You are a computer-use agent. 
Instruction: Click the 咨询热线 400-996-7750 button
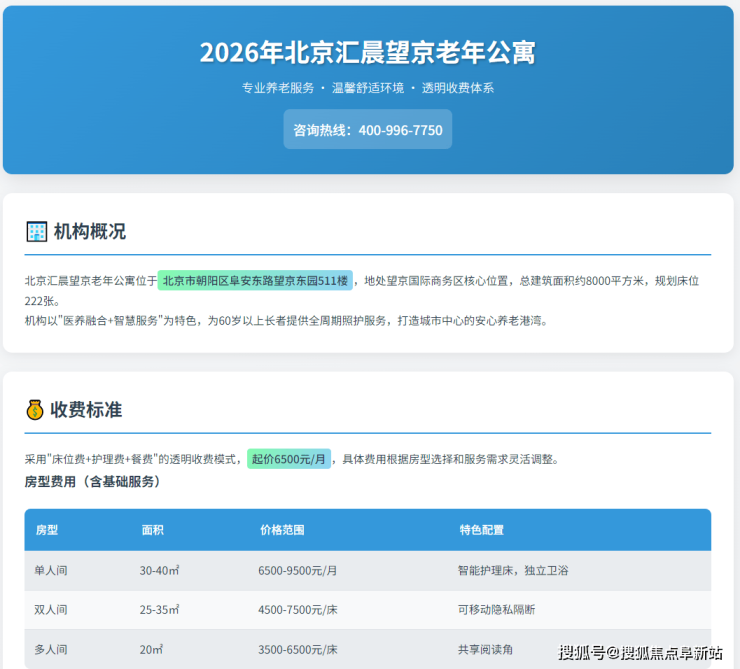(368, 130)
